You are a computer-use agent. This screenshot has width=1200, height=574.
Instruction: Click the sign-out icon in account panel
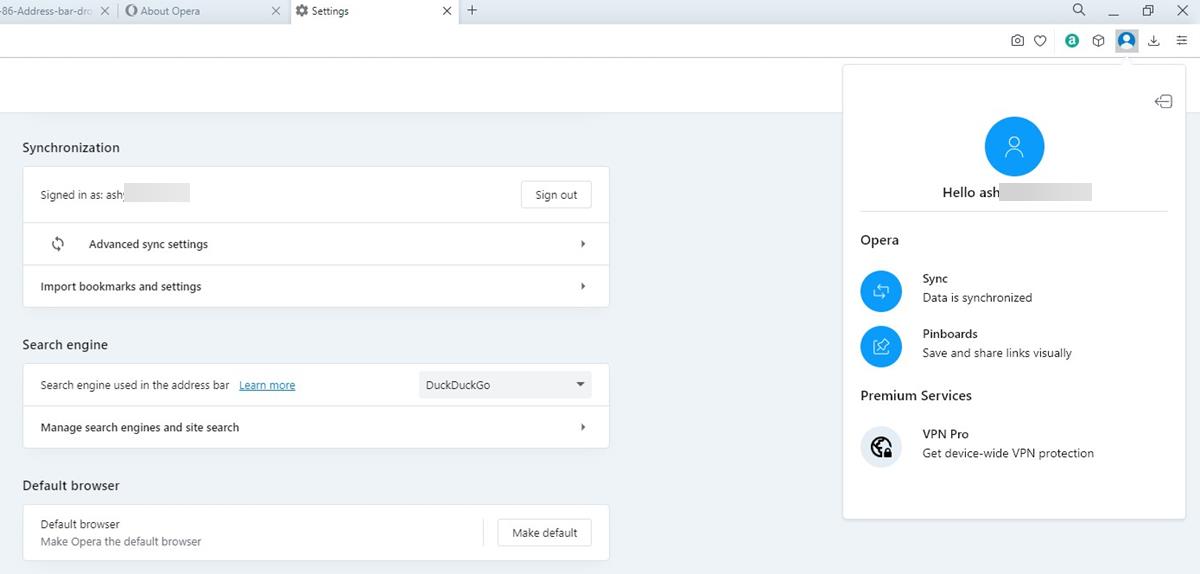[x=1163, y=101]
